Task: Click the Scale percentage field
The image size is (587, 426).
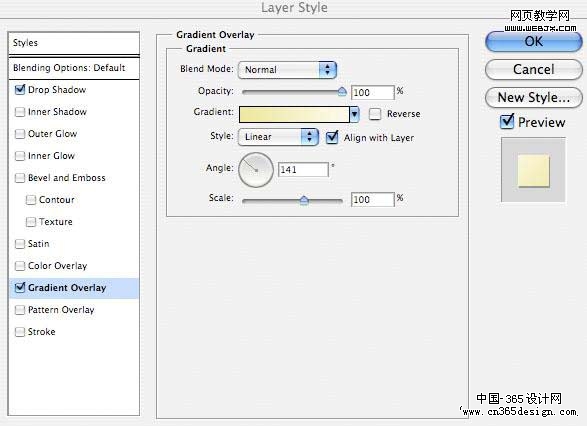Action: click(x=372, y=200)
